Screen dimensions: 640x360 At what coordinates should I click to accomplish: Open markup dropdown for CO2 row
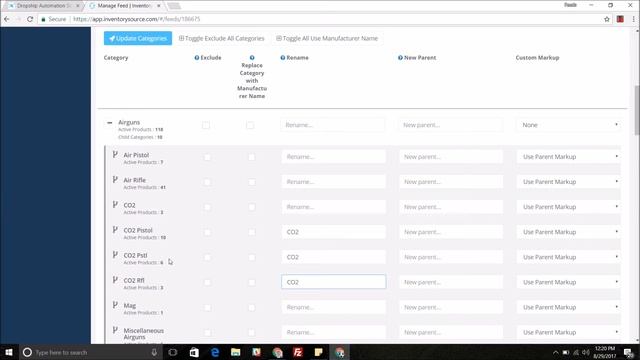click(x=569, y=207)
